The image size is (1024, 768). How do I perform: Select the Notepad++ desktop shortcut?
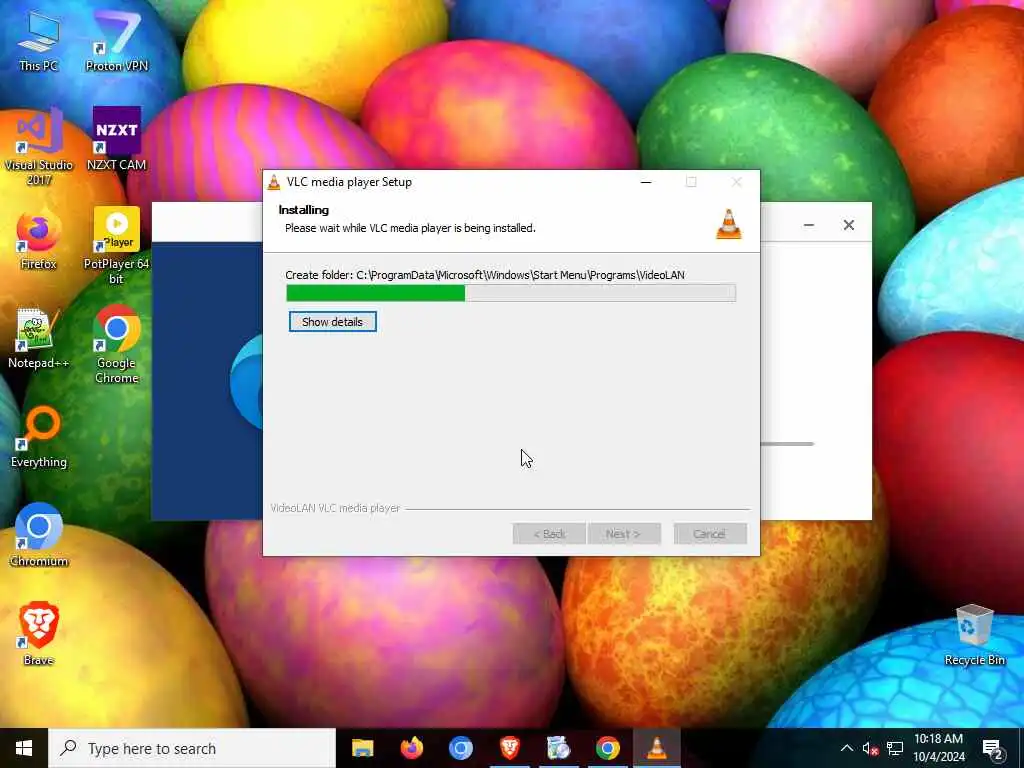click(x=39, y=338)
